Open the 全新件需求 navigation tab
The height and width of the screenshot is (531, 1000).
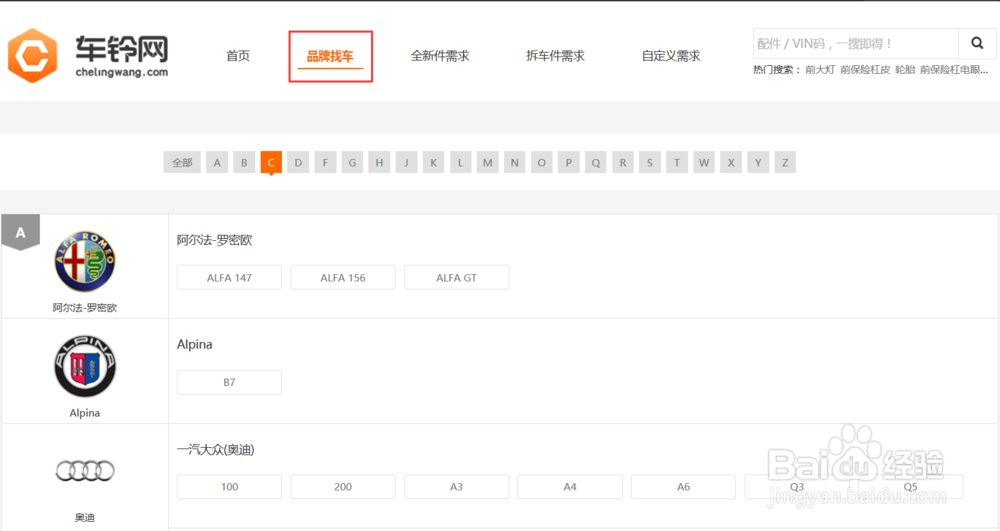click(x=439, y=56)
